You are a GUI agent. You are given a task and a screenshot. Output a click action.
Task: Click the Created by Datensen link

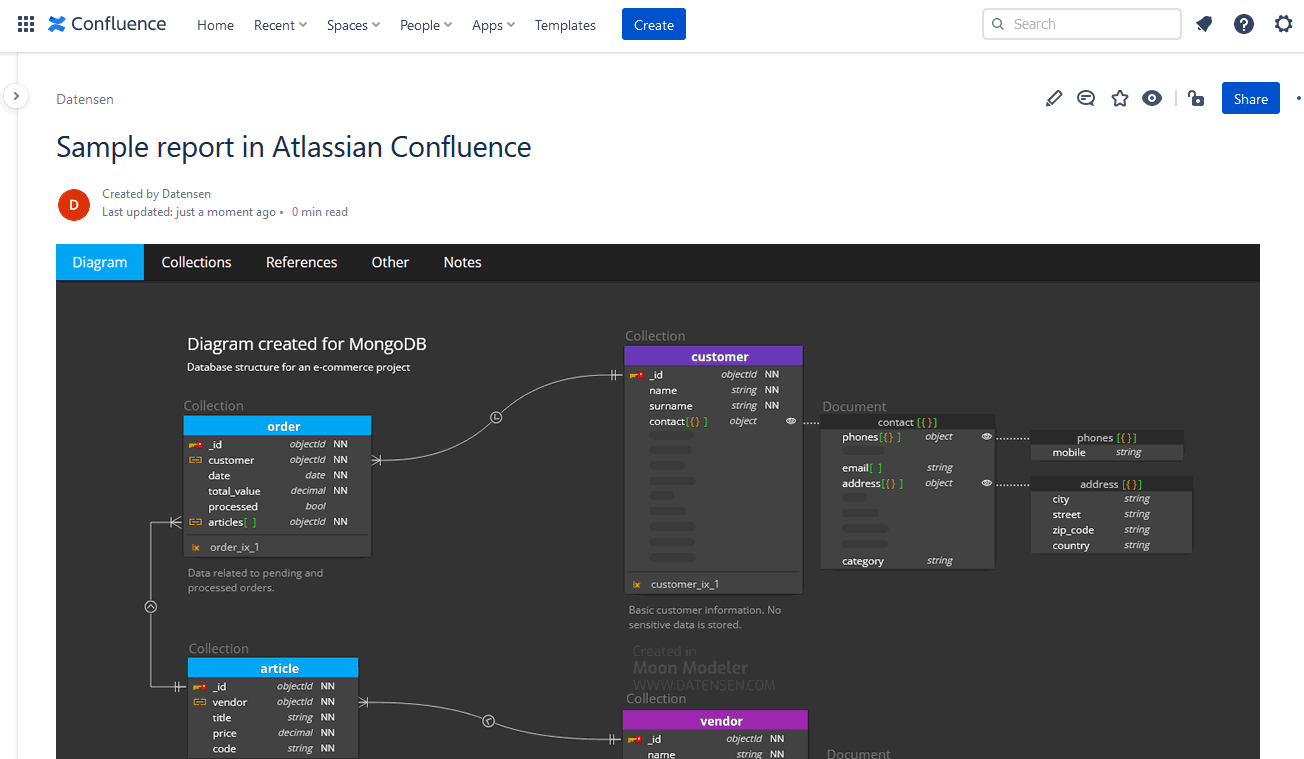(x=156, y=194)
